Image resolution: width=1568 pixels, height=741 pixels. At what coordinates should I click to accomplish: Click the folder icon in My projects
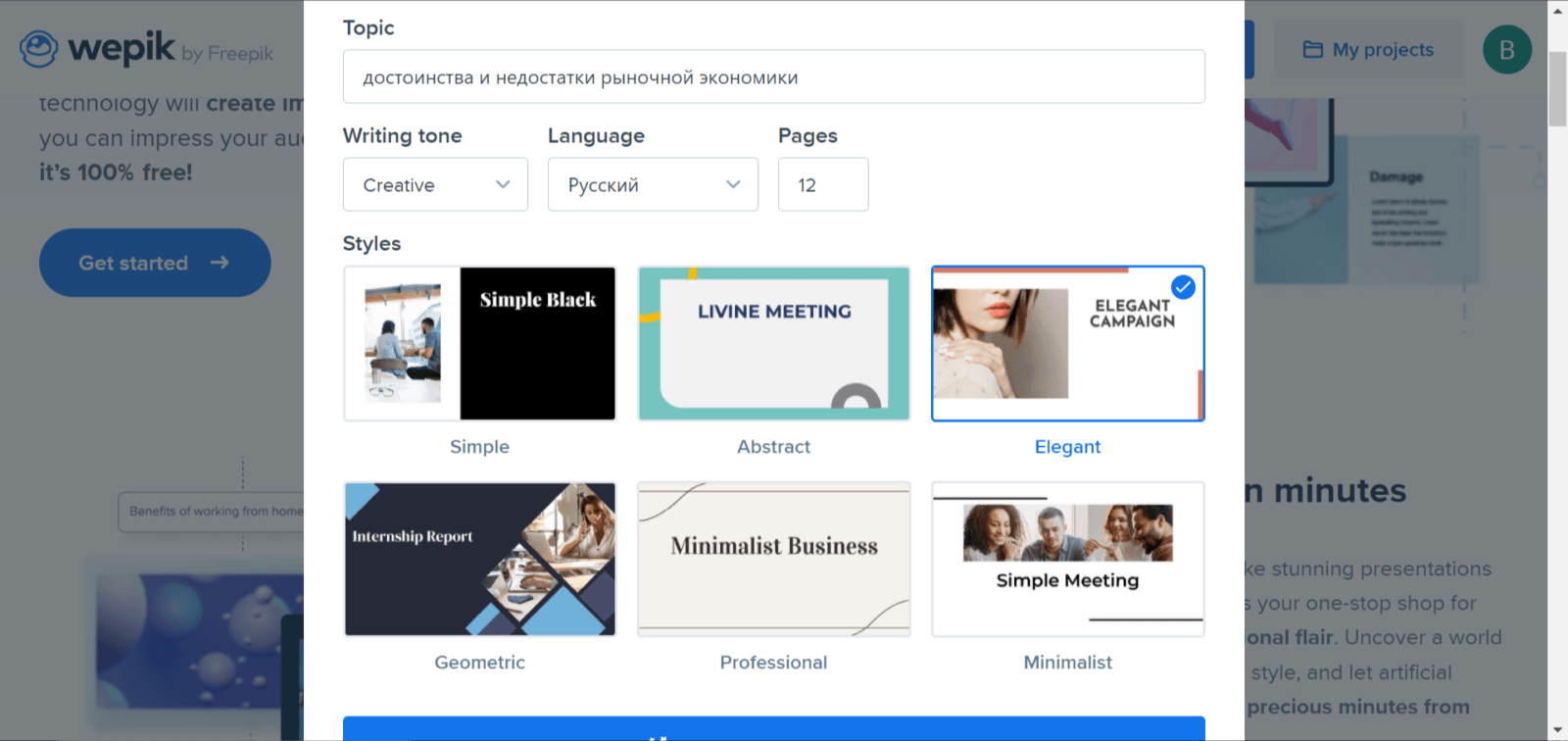pos(1312,49)
